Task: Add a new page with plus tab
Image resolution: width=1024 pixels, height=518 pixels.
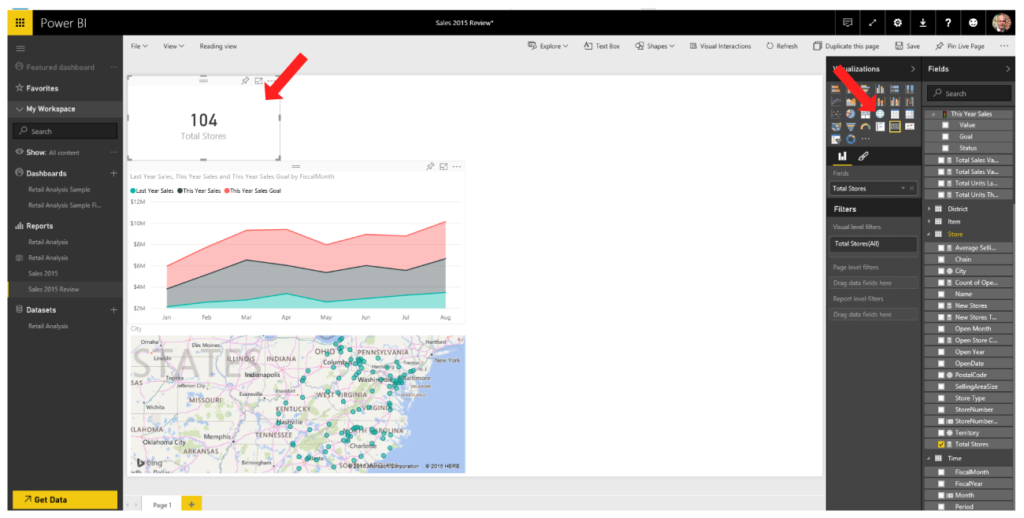Action: (191, 504)
